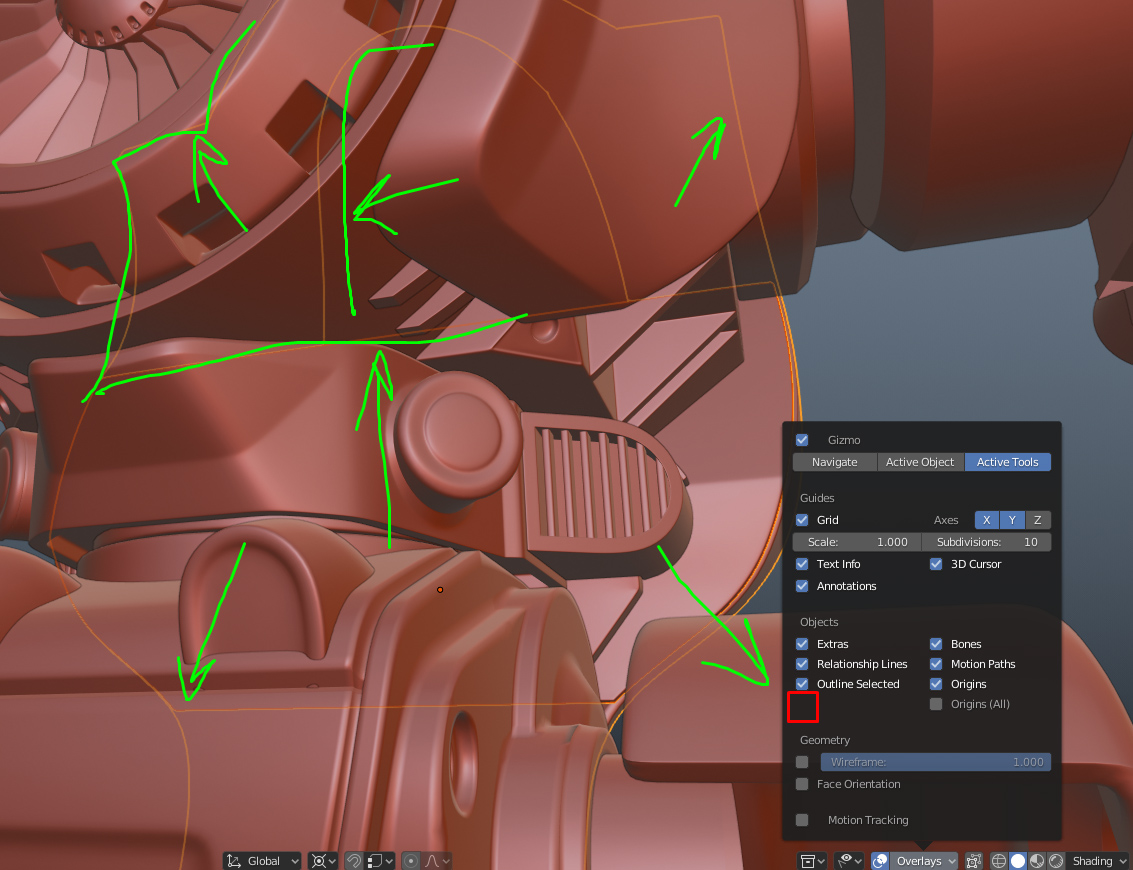Screen dimensions: 1133x870
Task: Toggle the X axis button
Action: click(986, 520)
